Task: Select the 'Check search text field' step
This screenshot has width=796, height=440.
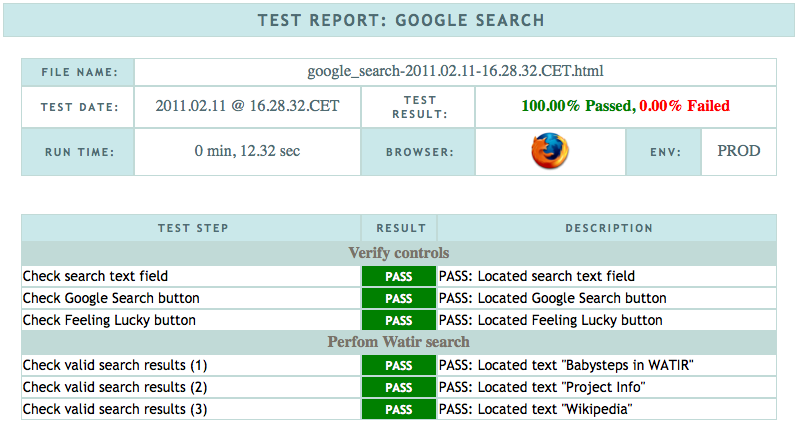Action: (x=95, y=276)
